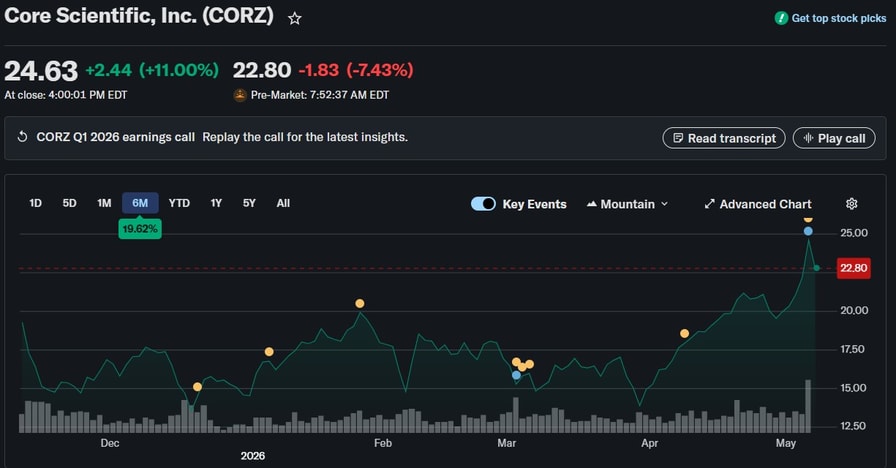Select the 5D range tab
896x468 pixels.
point(69,203)
